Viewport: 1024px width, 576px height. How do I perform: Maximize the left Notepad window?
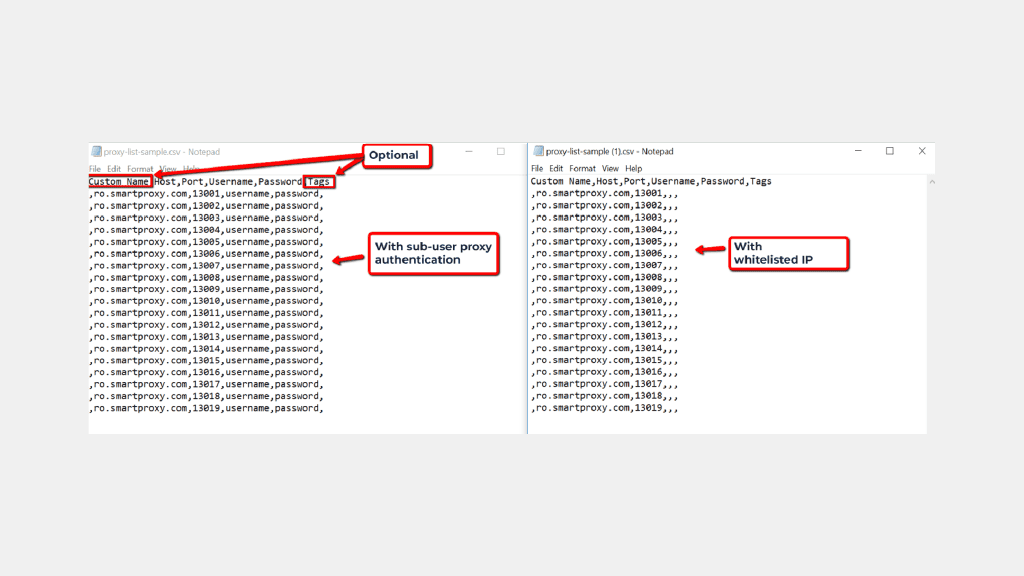[x=501, y=152]
